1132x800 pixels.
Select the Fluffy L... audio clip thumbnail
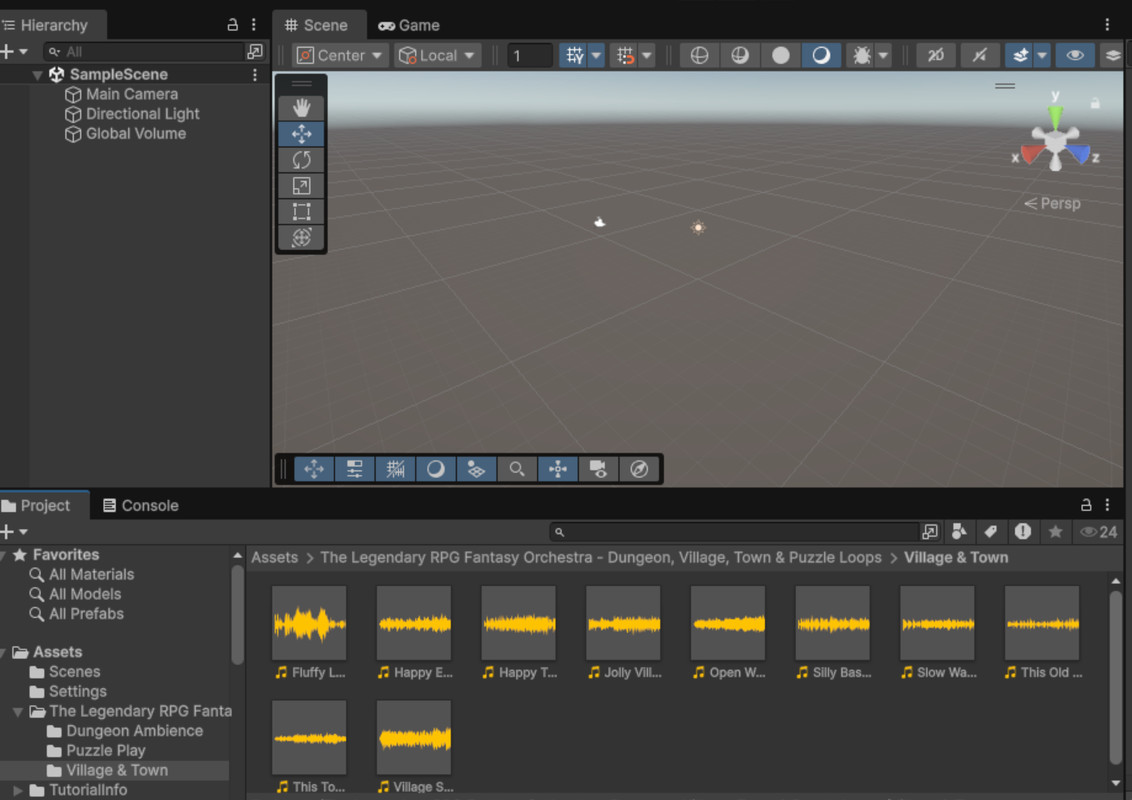[x=309, y=623]
